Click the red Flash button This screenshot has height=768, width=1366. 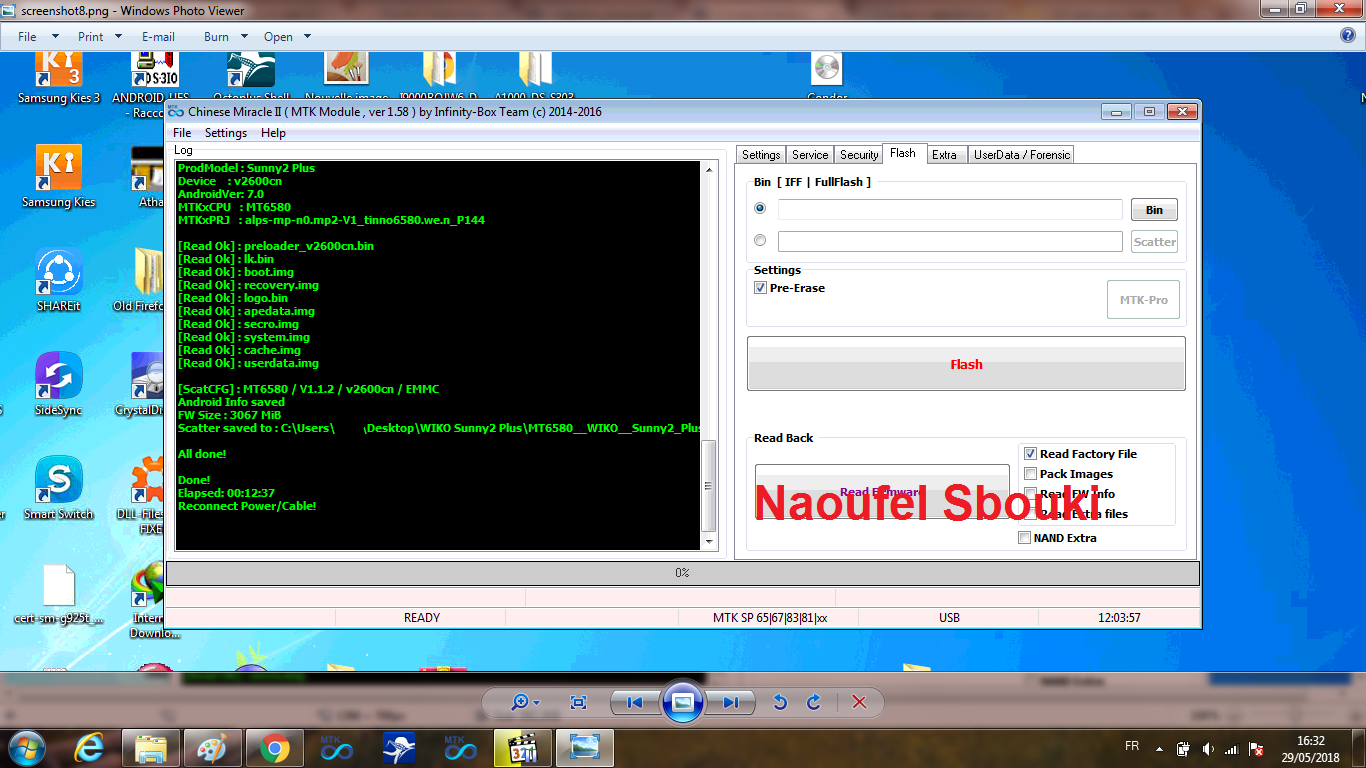click(966, 364)
